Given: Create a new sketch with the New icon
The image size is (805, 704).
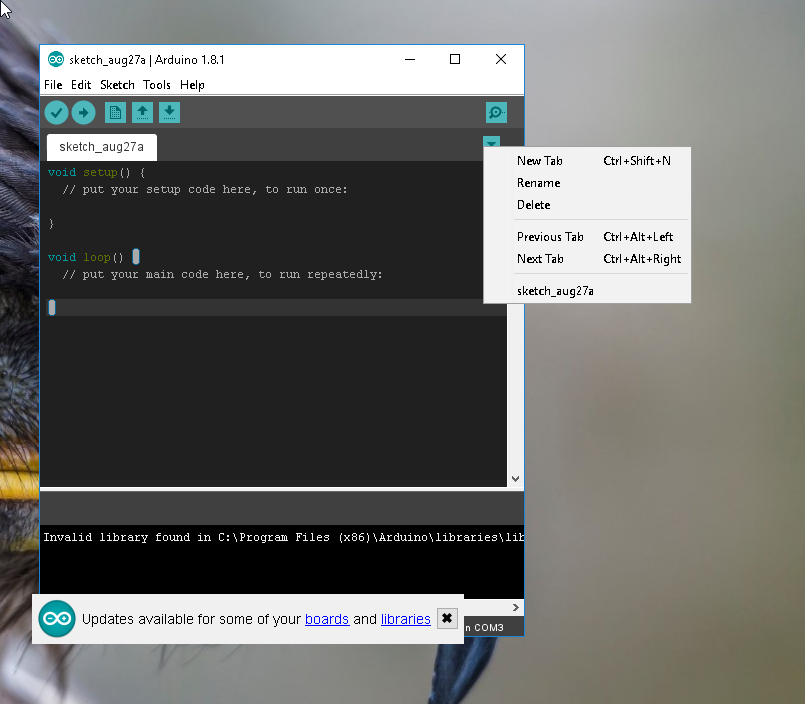Looking at the screenshot, I should point(116,112).
